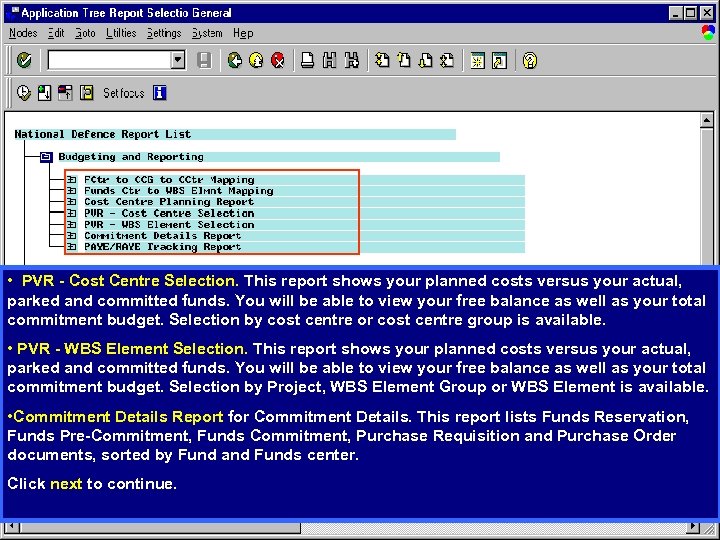Click the title bar application icon
The width and height of the screenshot is (720, 540).
click(x=12, y=12)
